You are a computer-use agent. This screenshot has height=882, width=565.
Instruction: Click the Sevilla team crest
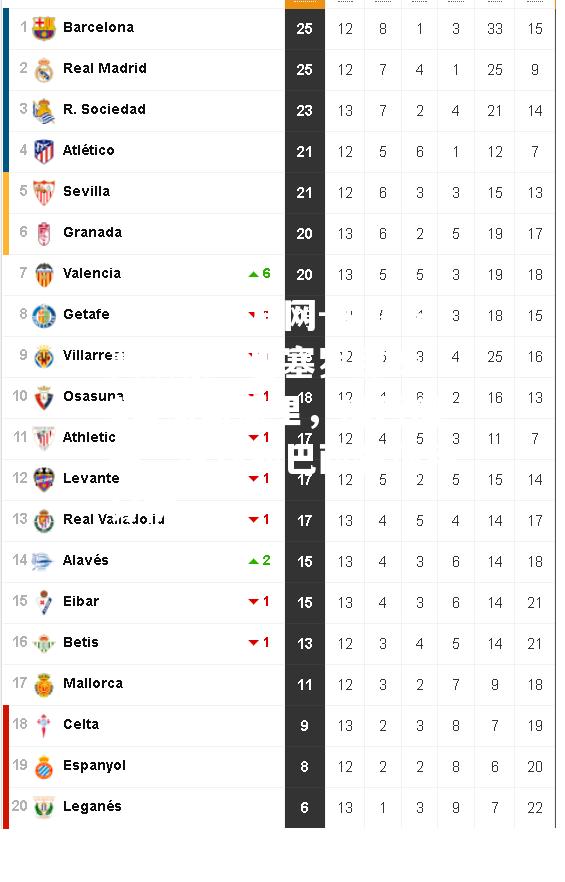click(x=44, y=192)
